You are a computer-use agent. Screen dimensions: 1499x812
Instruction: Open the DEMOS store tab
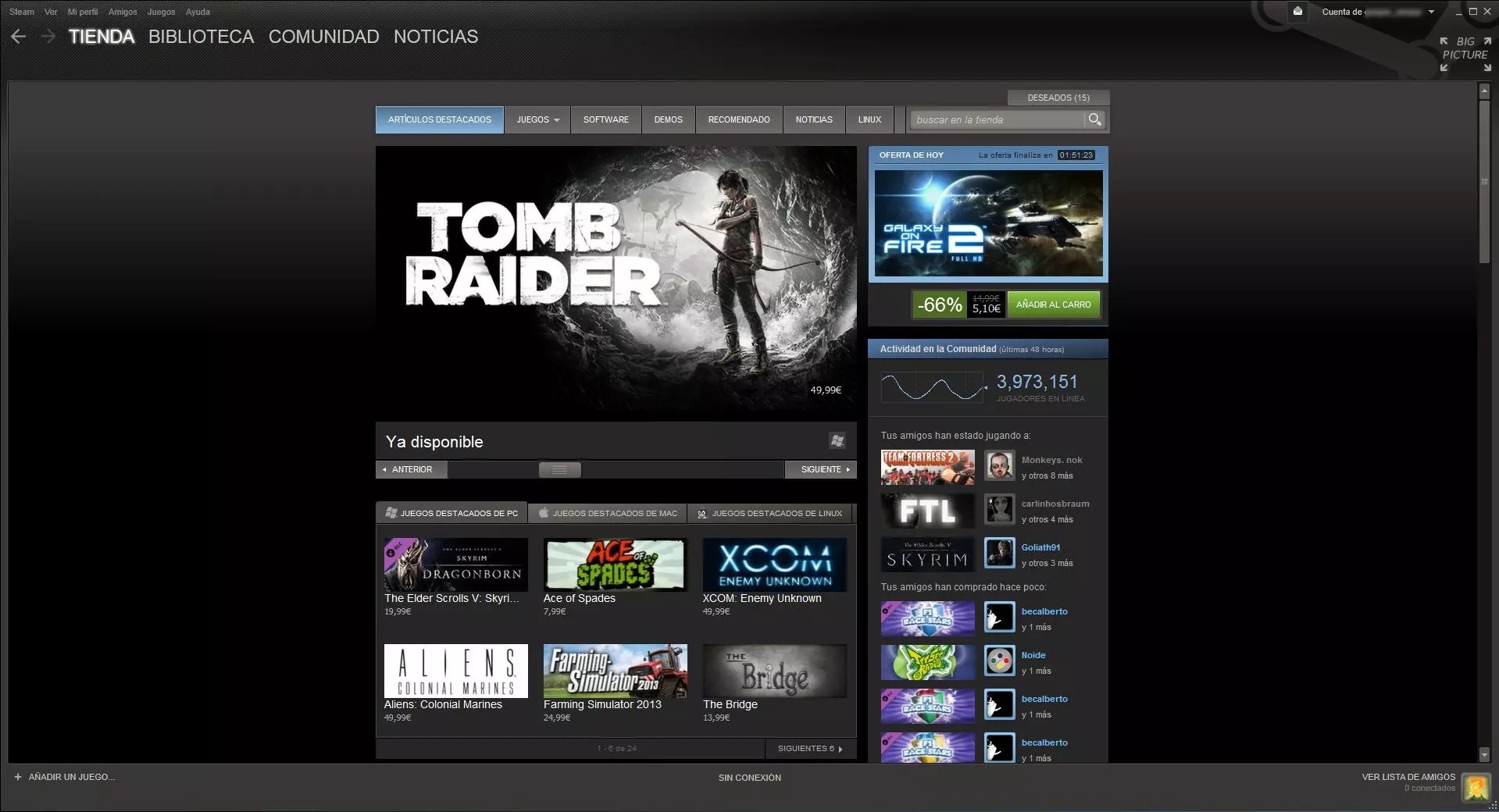[669, 119]
